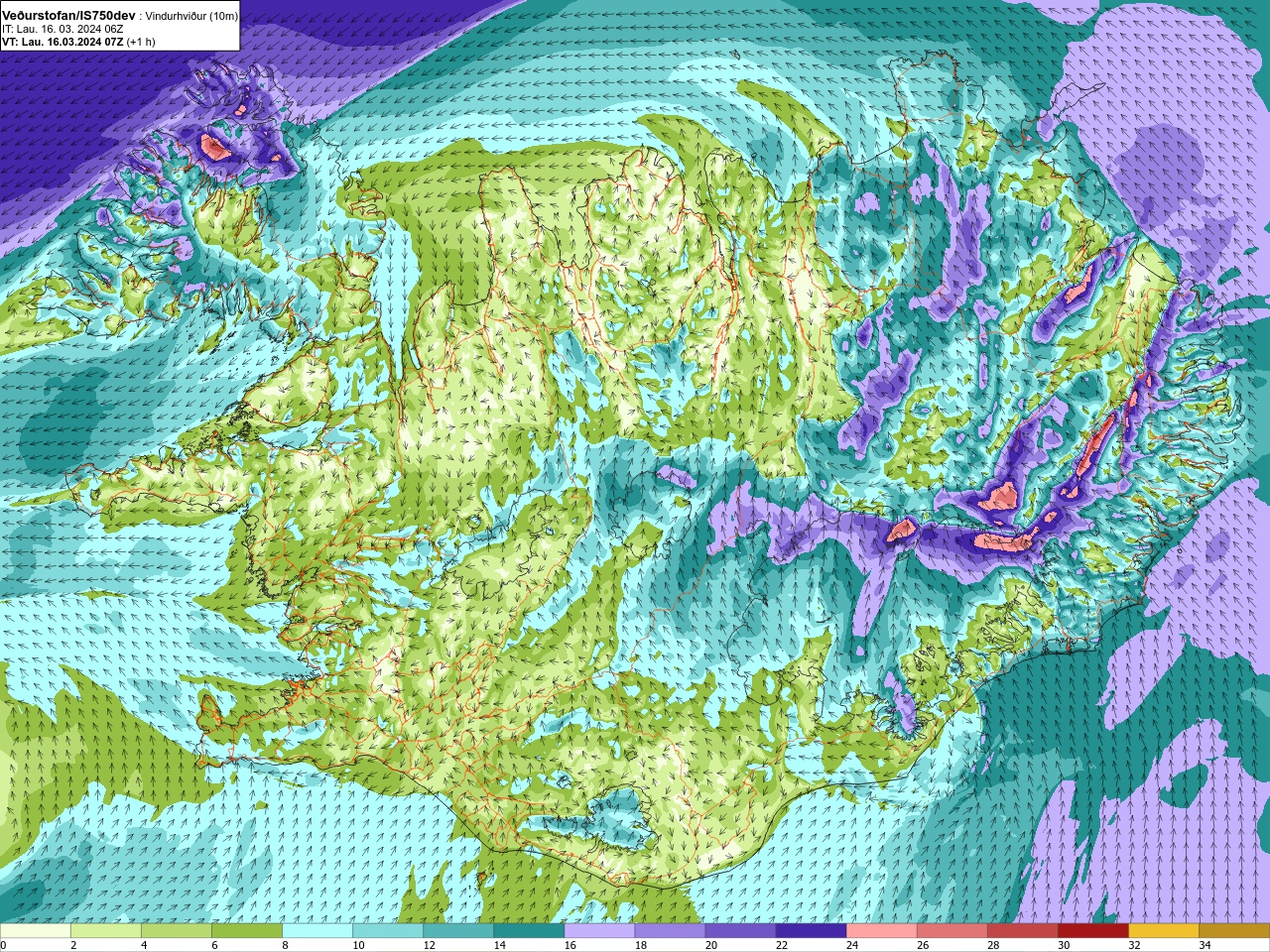Click the parameter name "Vindurhviður (10m)"
1270x952 pixels.
click(192, 17)
